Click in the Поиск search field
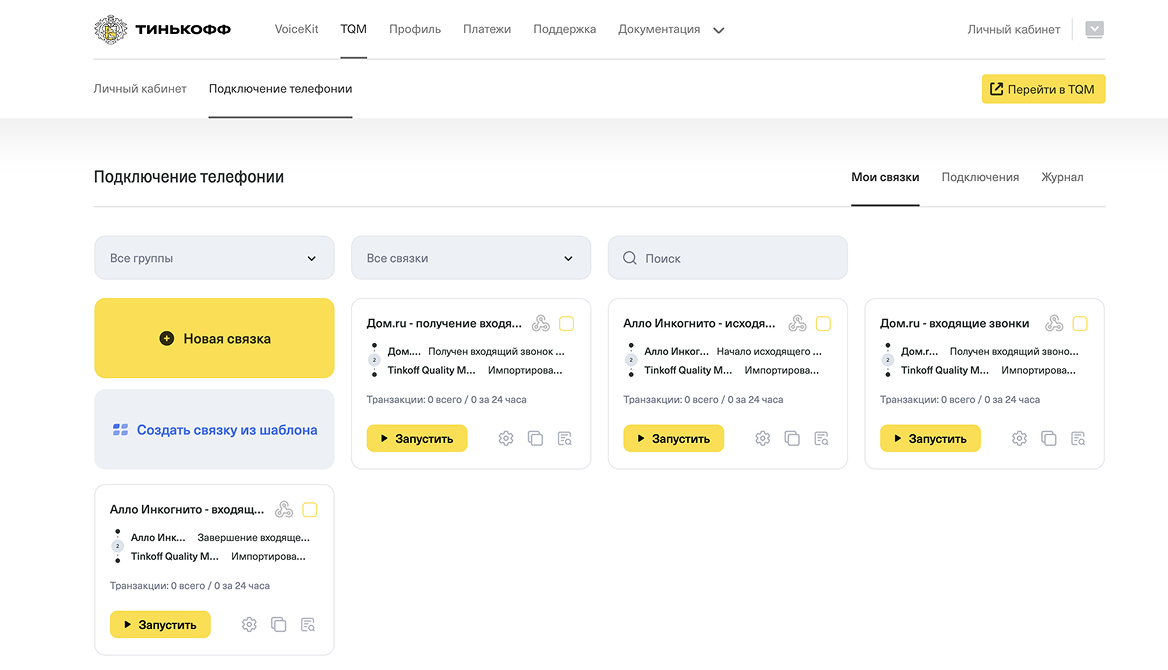 727,257
